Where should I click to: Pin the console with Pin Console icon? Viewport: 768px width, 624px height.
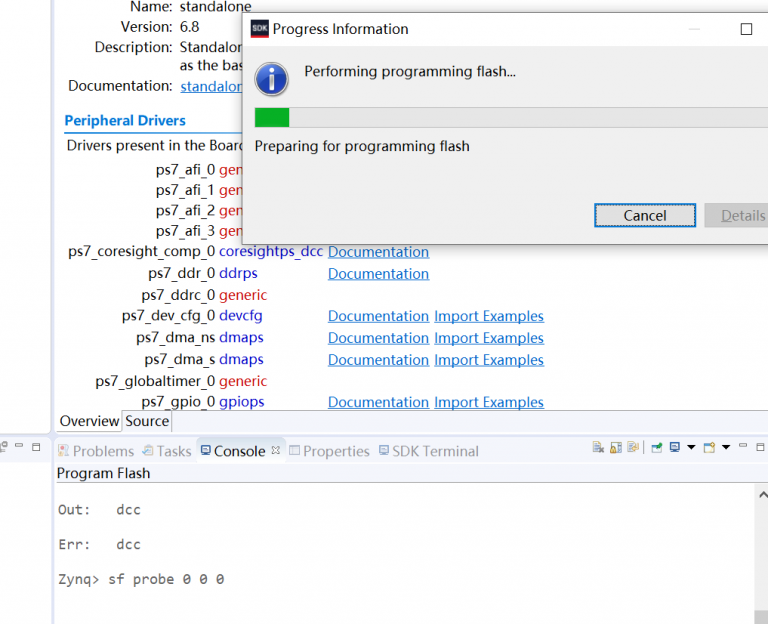pyautogui.click(x=657, y=448)
